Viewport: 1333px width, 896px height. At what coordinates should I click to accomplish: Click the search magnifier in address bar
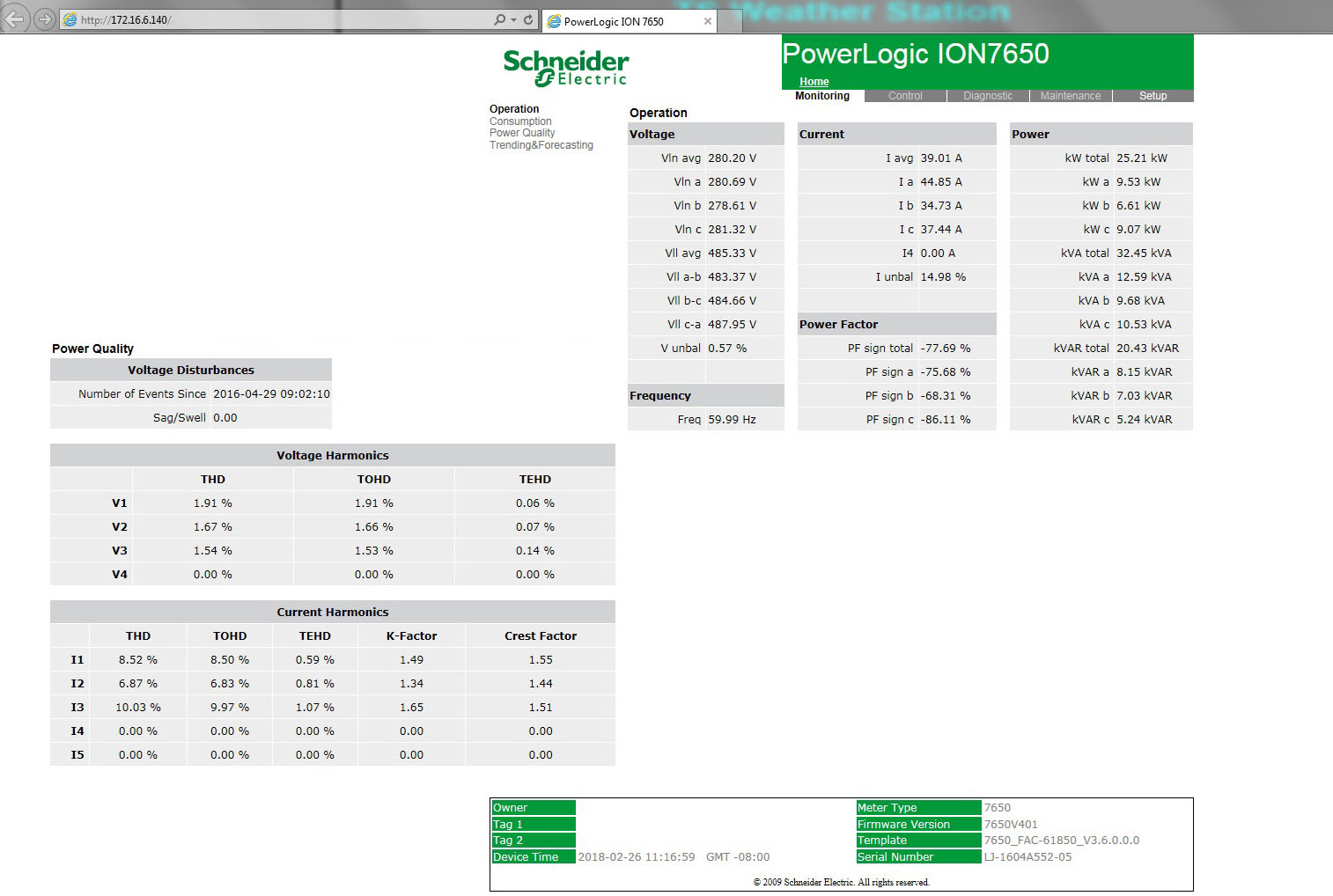(500, 19)
